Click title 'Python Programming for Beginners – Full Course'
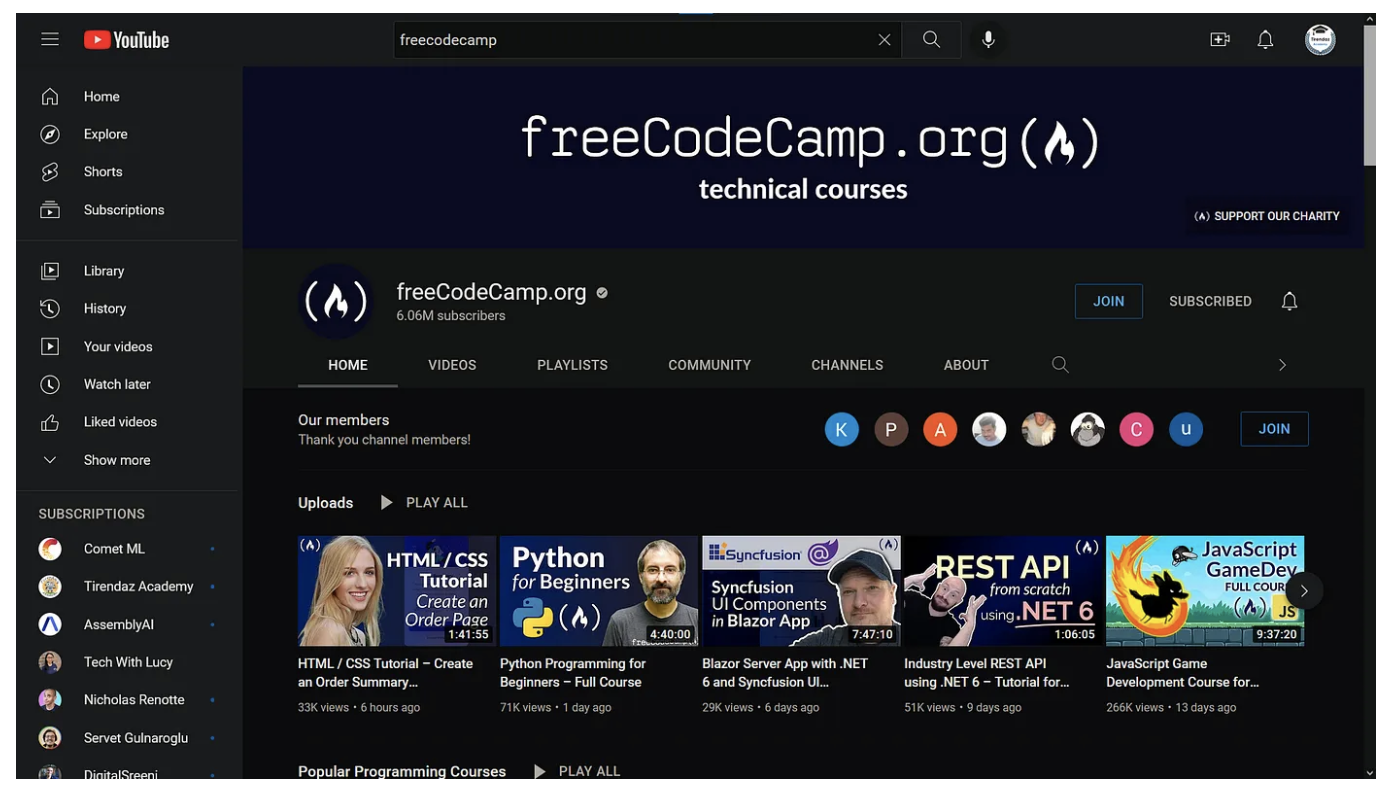Image resolution: width=1390 pixels, height=792 pixels. pos(573,673)
